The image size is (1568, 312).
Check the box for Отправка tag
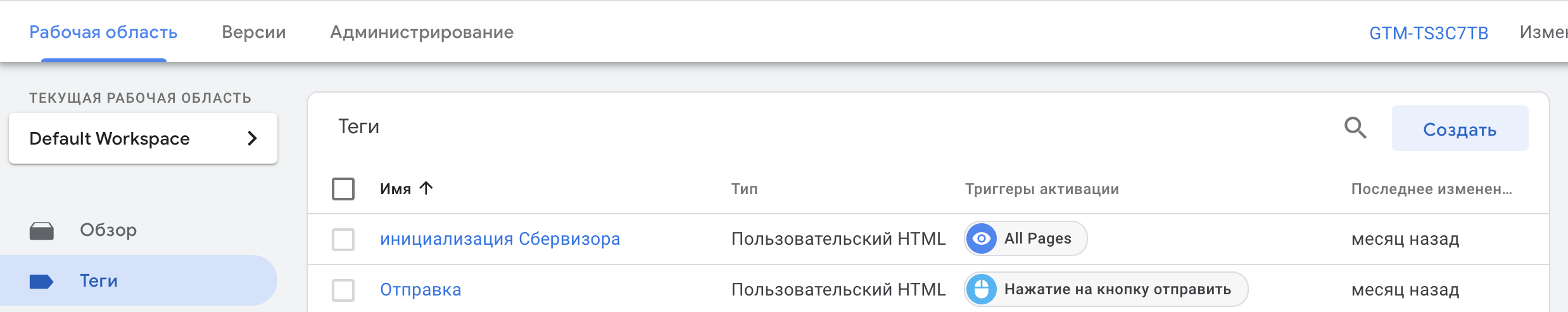pyautogui.click(x=343, y=290)
